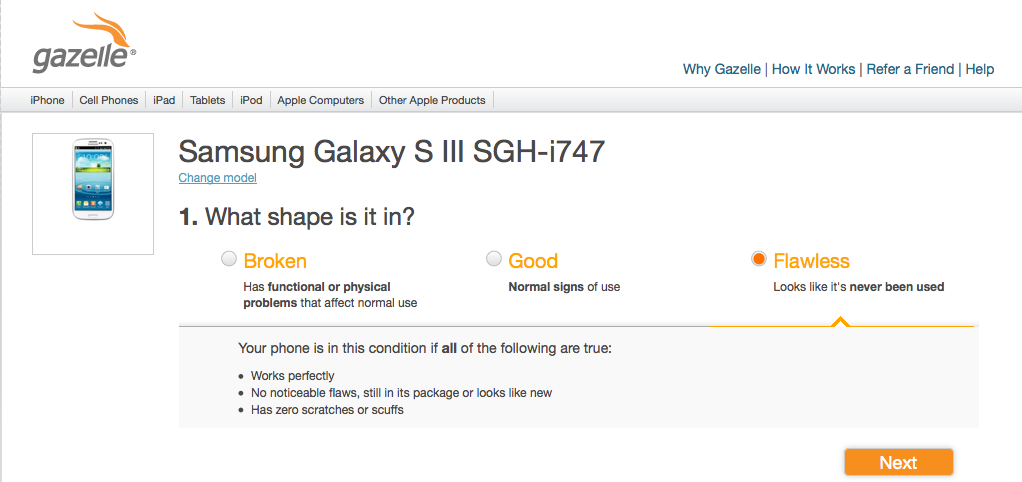
Task: Click the Broken heading label
Action: [x=275, y=261]
